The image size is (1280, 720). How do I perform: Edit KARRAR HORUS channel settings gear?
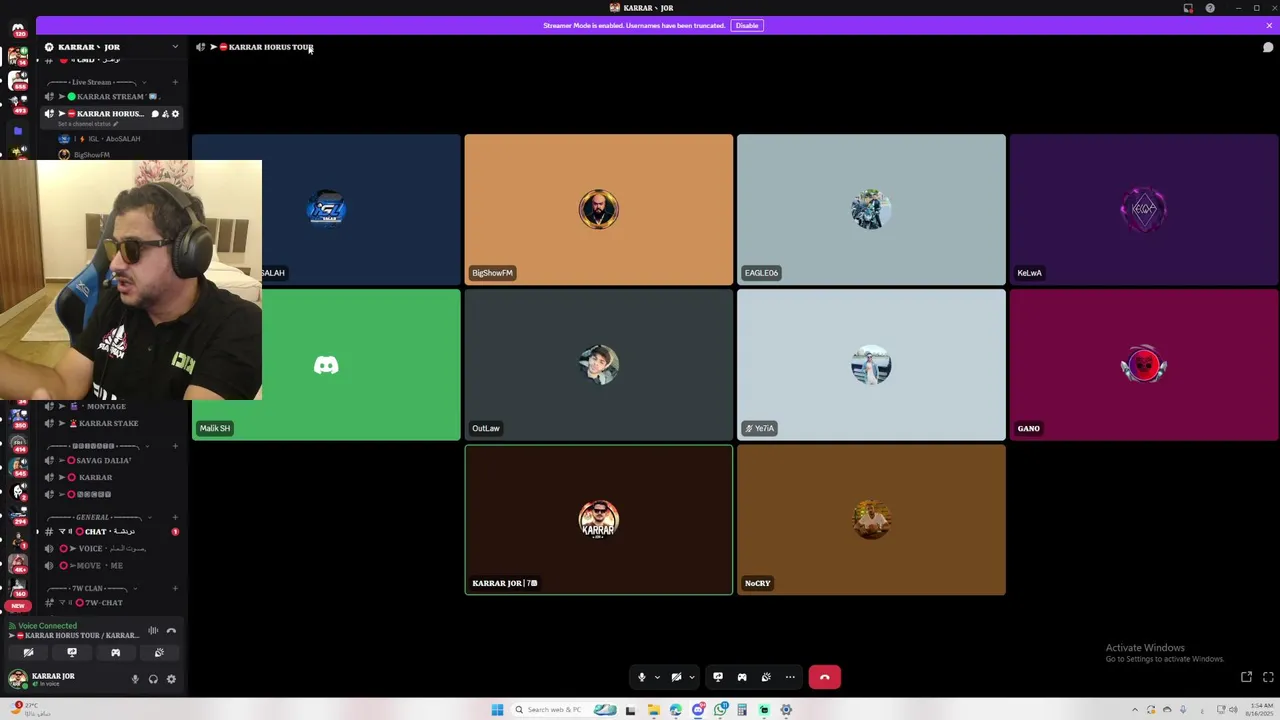click(x=175, y=114)
